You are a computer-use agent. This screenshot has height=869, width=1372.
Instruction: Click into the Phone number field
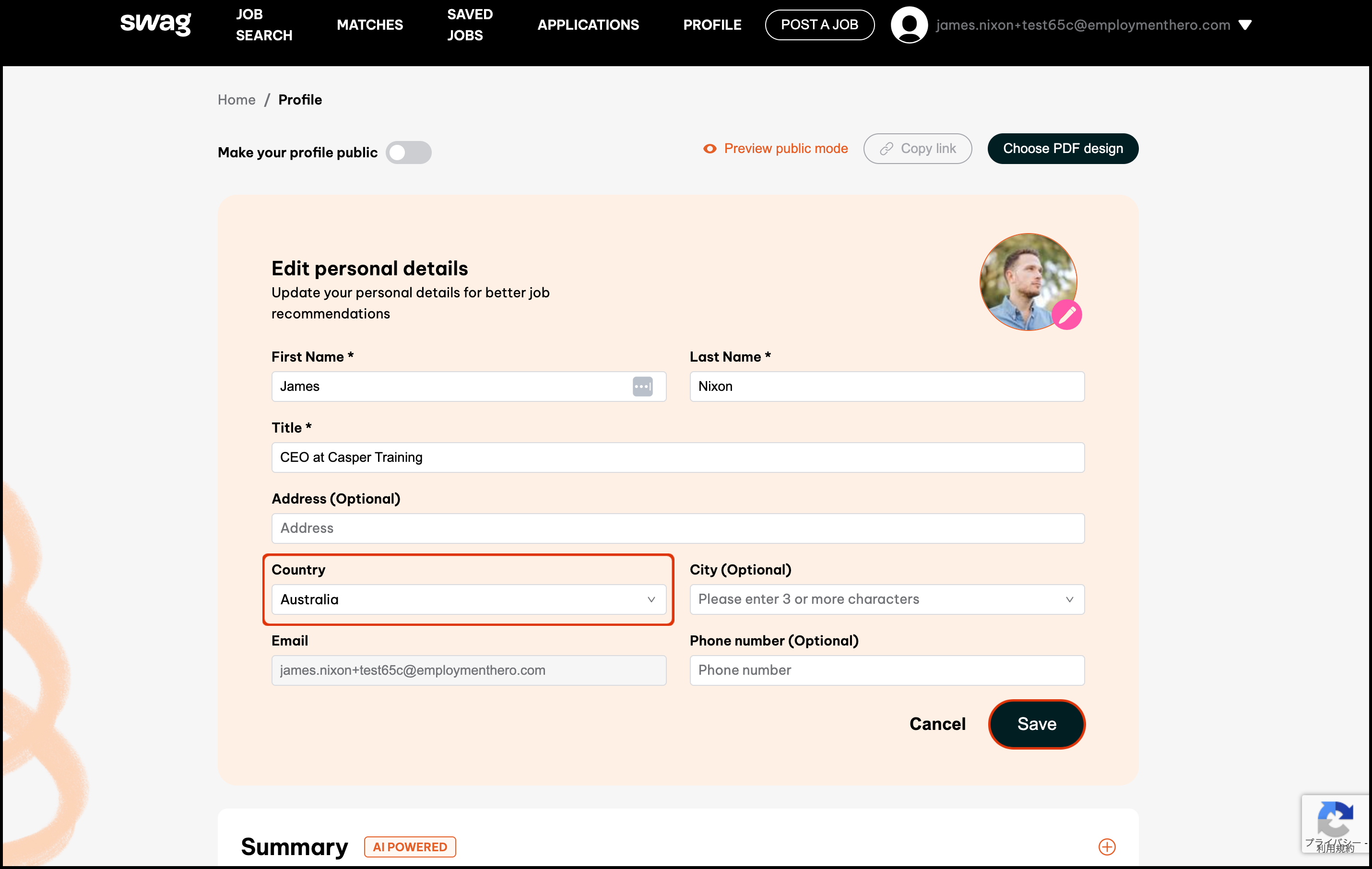click(x=887, y=670)
